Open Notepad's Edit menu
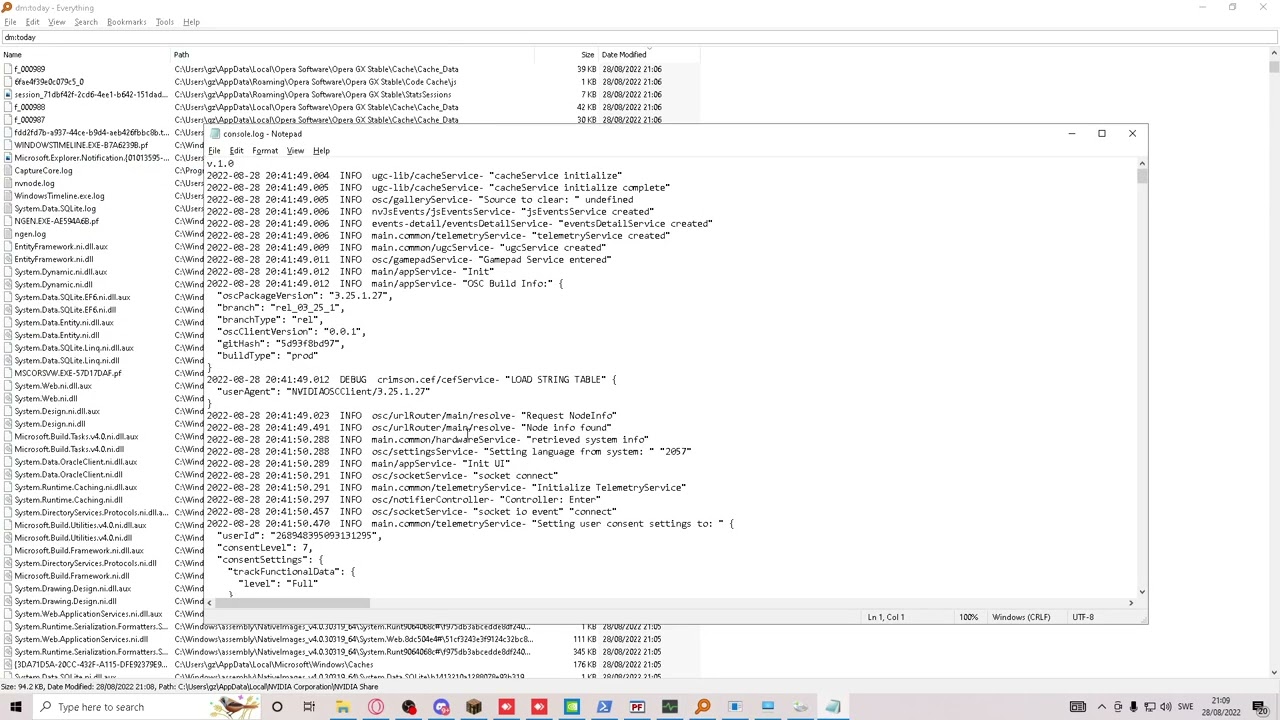This screenshot has width=1280, height=720. pos(236,151)
